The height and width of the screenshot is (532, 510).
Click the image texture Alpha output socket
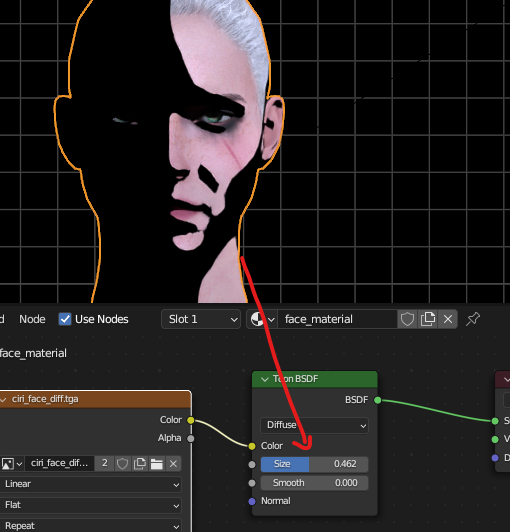pos(191,438)
